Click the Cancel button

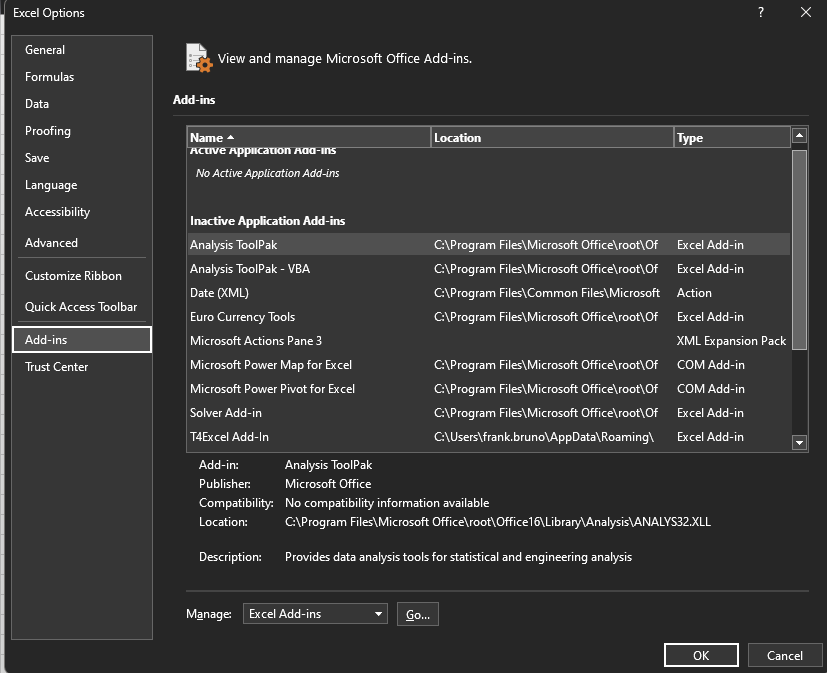tap(784, 655)
